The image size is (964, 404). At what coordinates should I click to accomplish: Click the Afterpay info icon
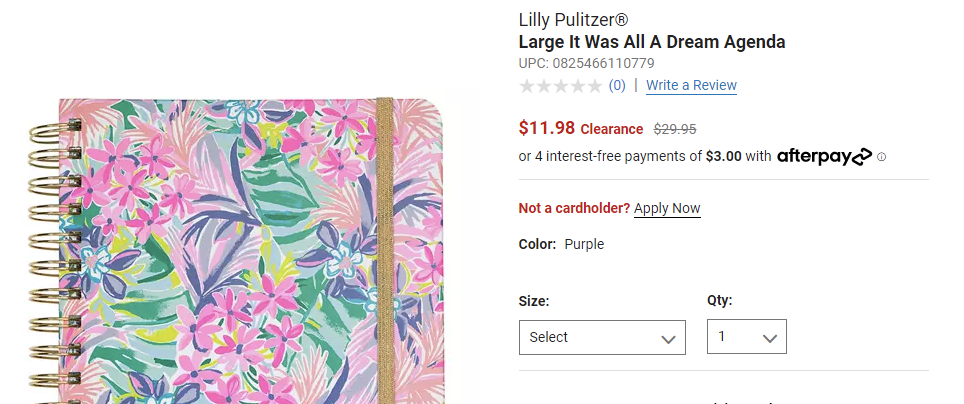click(882, 157)
